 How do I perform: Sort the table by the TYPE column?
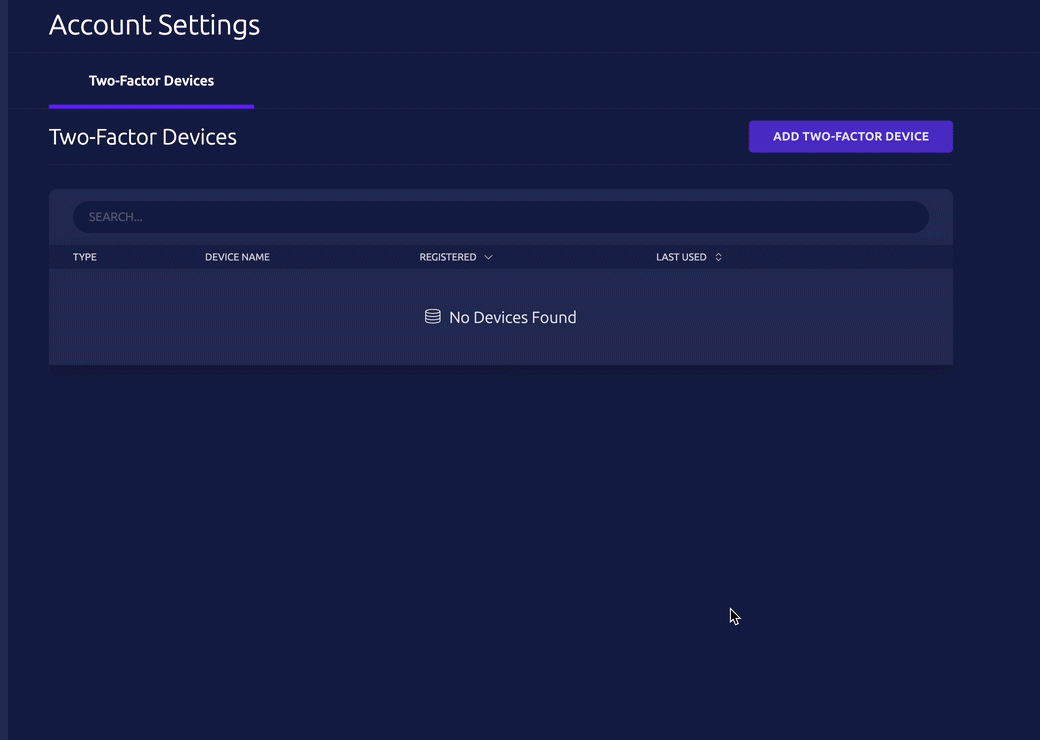point(84,257)
